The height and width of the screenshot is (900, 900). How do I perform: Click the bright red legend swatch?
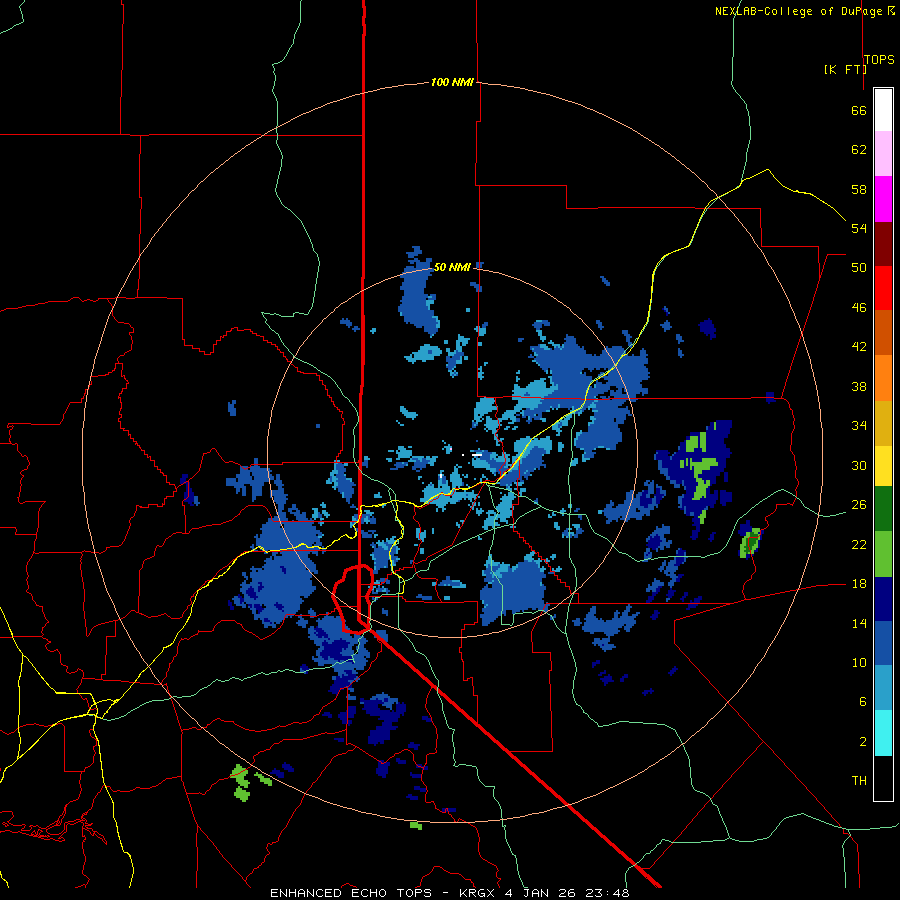click(883, 288)
